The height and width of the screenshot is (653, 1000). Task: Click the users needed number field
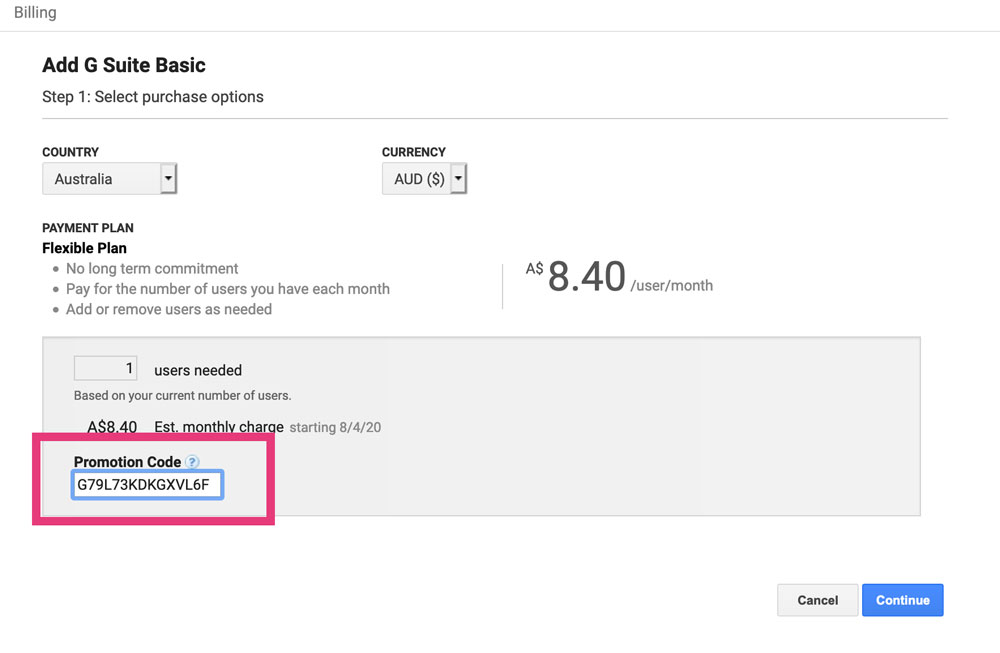[x=106, y=369]
